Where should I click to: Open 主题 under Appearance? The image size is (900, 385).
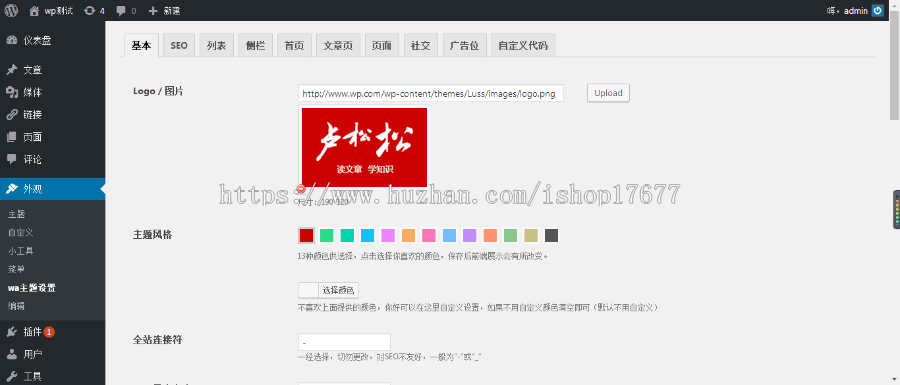pyautogui.click(x=17, y=214)
